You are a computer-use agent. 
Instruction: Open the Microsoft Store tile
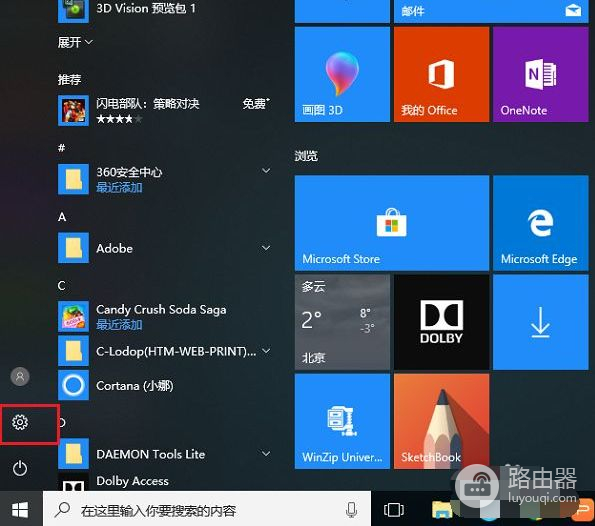coord(392,223)
